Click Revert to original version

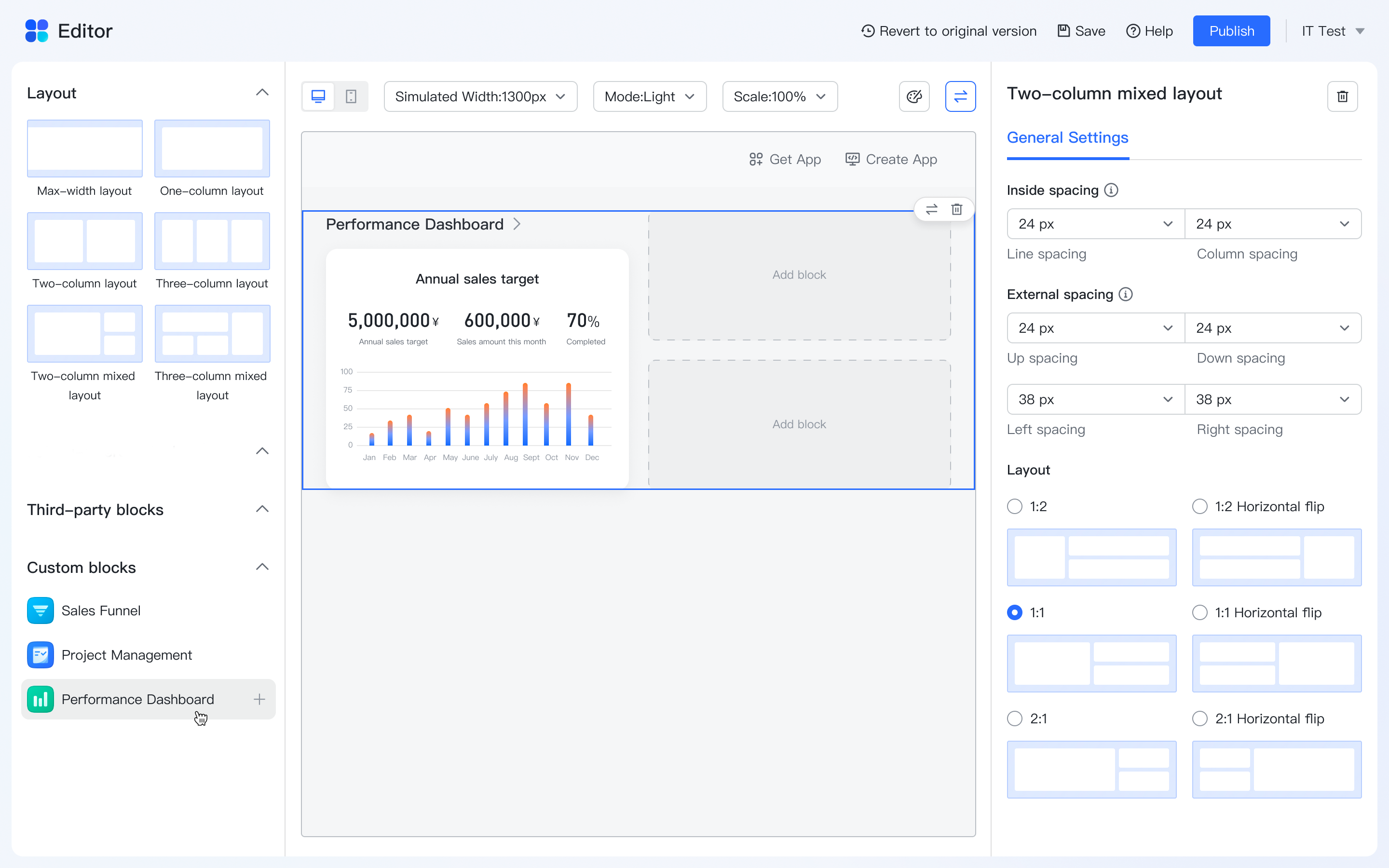click(x=949, y=31)
